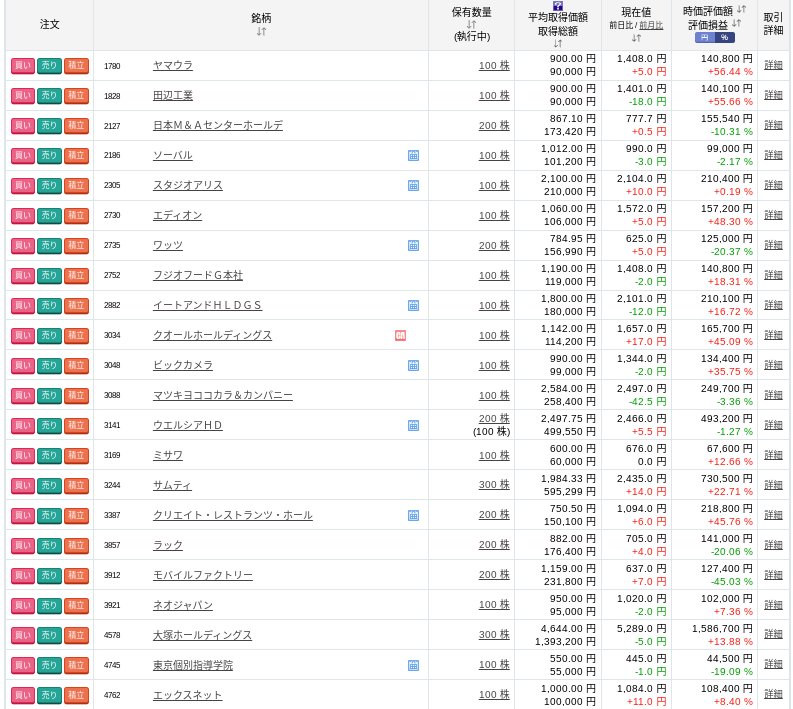The width and height of the screenshot is (793, 709).
Task: Select stock code 3034 cell
Action: click(112, 335)
